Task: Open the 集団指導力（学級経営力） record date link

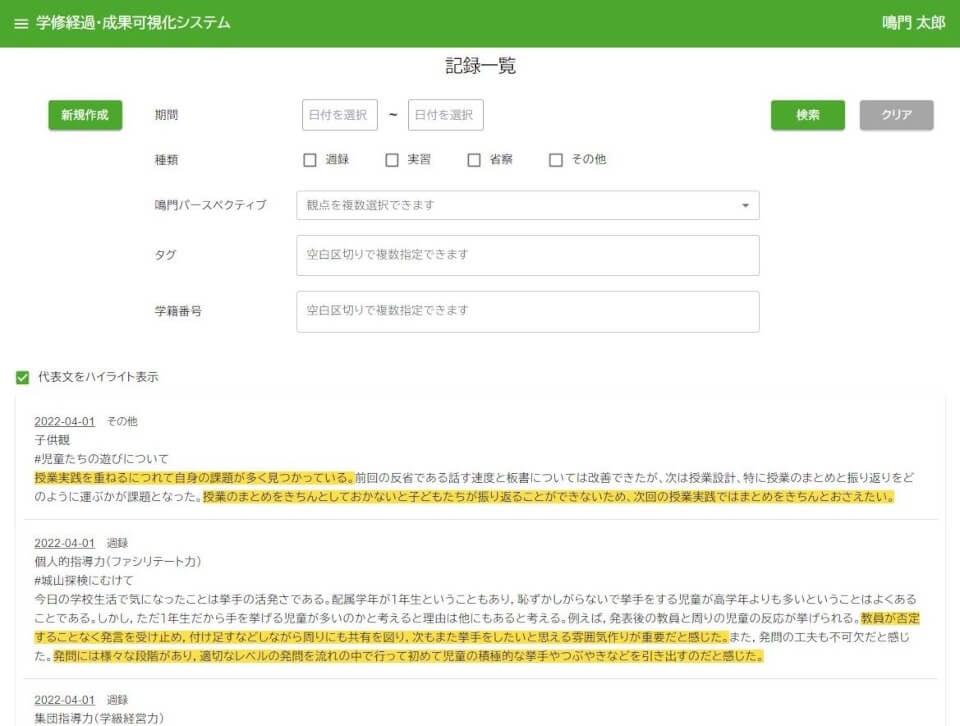Action: (65, 699)
